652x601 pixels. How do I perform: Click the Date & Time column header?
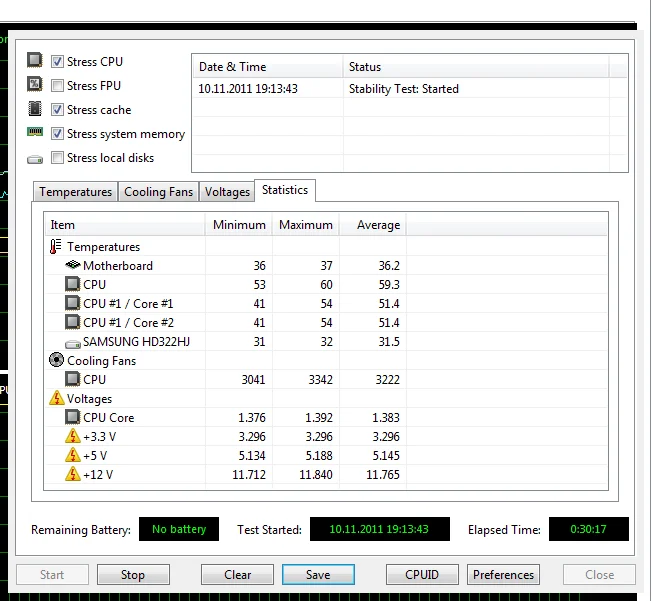coord(268,67)
